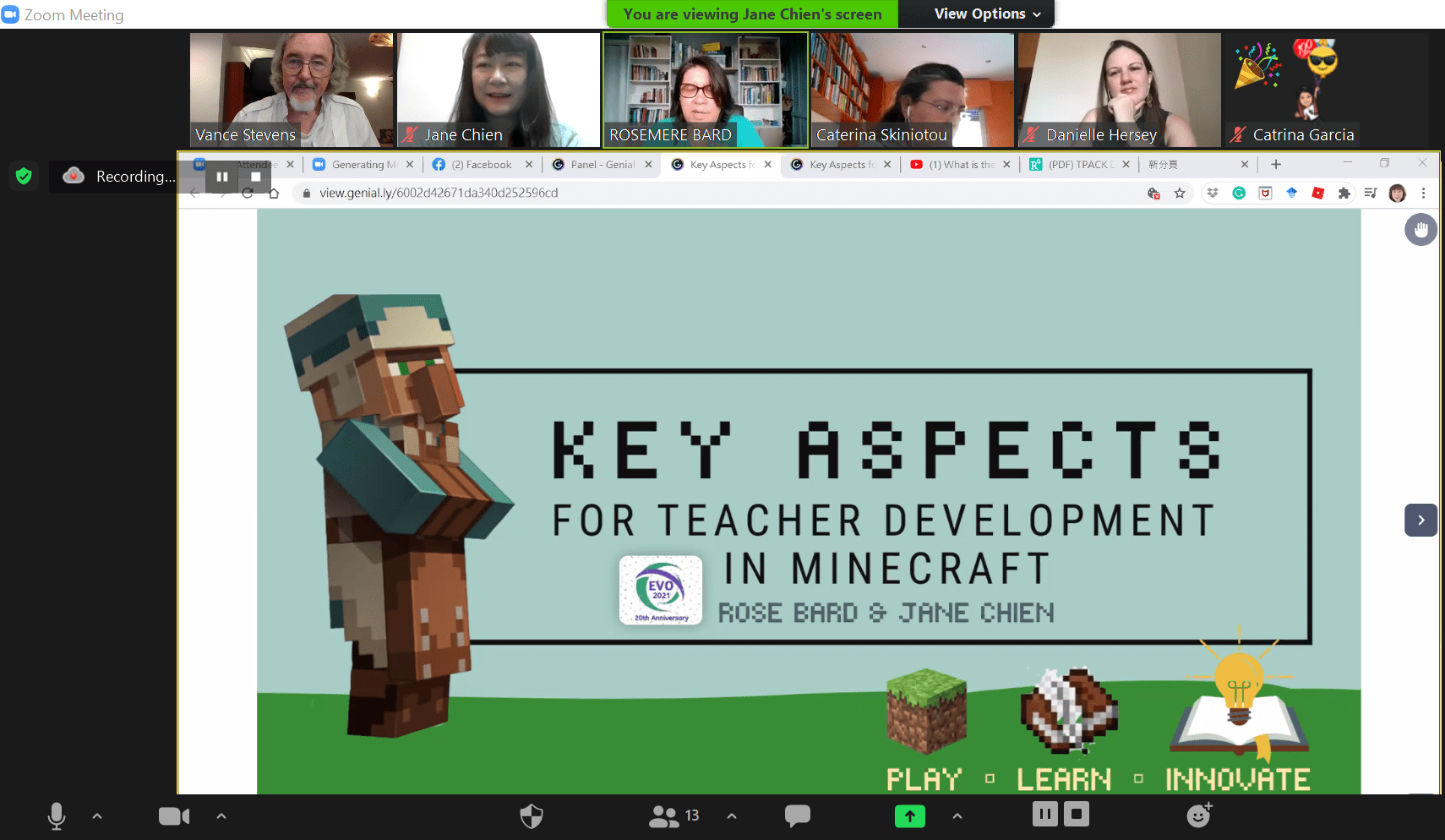Screen dimensions: 1445x840
Task: Reload the Genially page
Action: (248, 194)
